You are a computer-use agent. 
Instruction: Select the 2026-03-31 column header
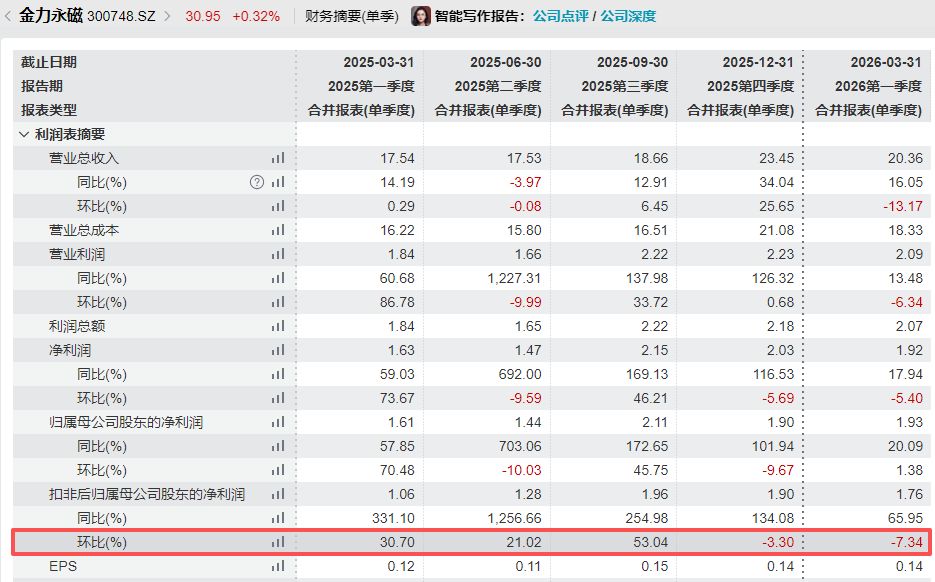tap(886, 62)
